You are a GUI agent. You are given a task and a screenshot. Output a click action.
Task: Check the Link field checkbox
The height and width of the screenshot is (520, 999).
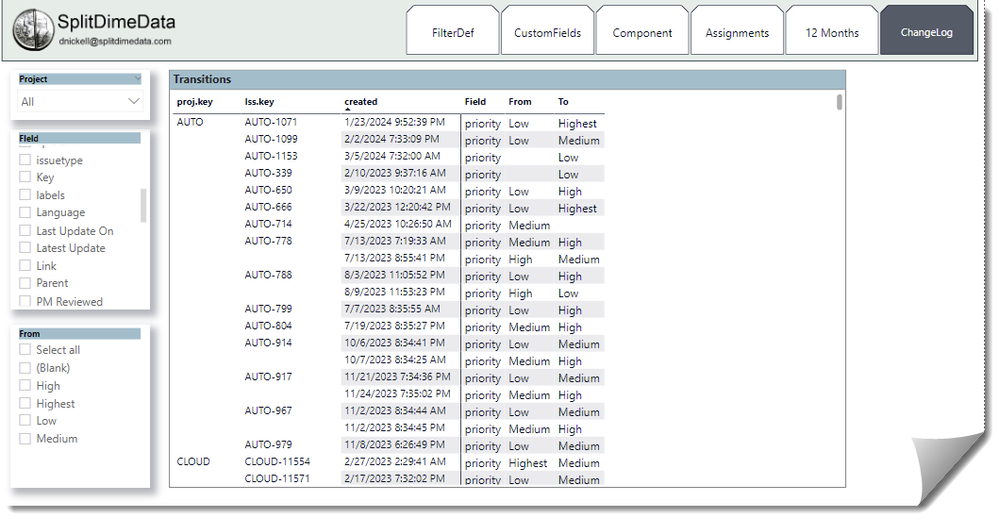tap(25, 266)
